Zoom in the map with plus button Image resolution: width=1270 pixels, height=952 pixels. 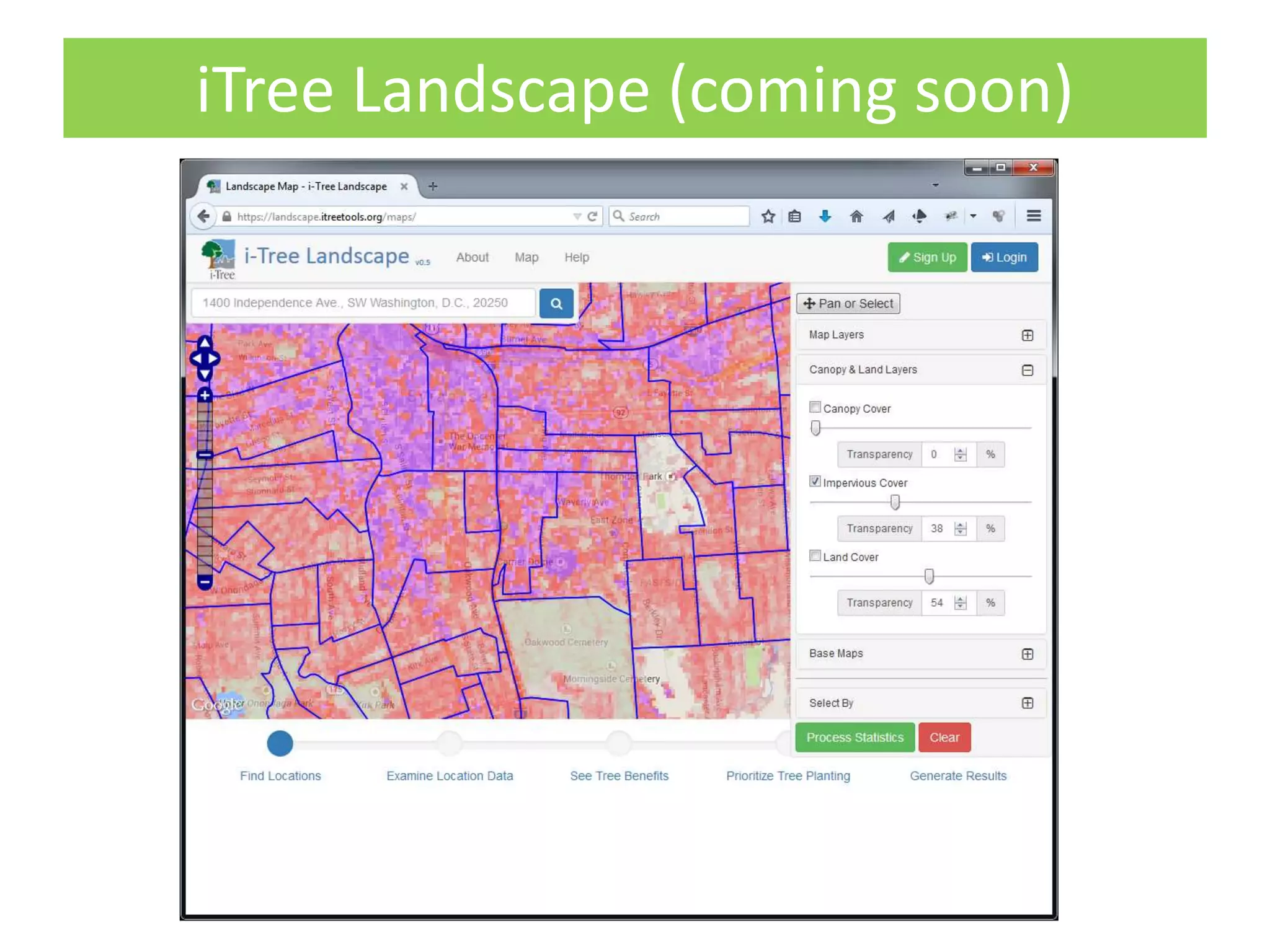click(205, 395)
